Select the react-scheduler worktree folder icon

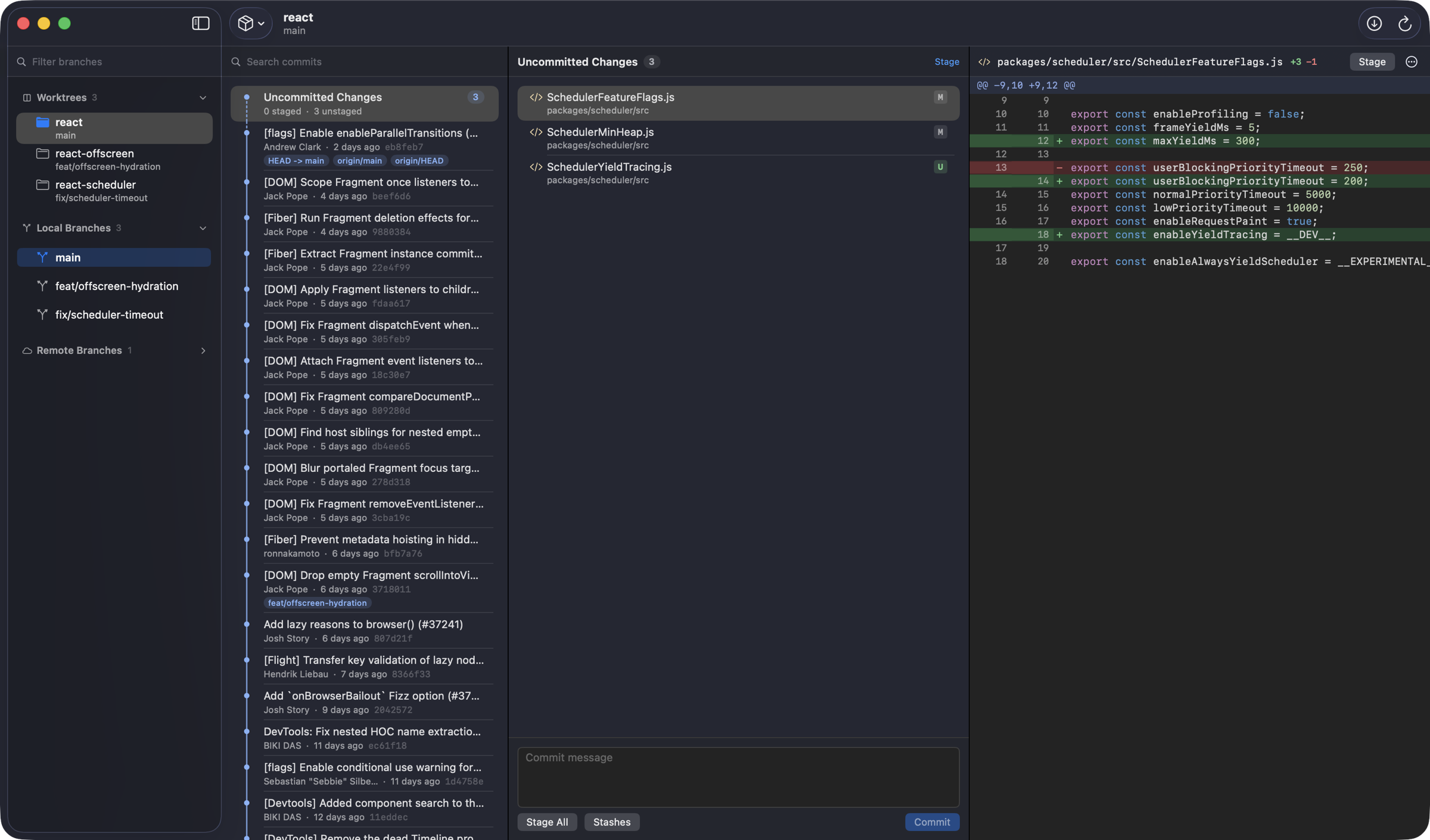coord(42,185)
